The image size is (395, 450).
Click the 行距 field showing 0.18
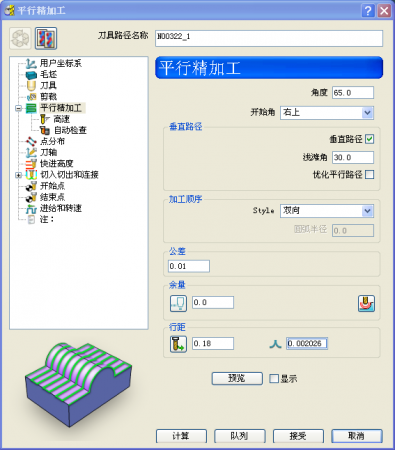213,343
